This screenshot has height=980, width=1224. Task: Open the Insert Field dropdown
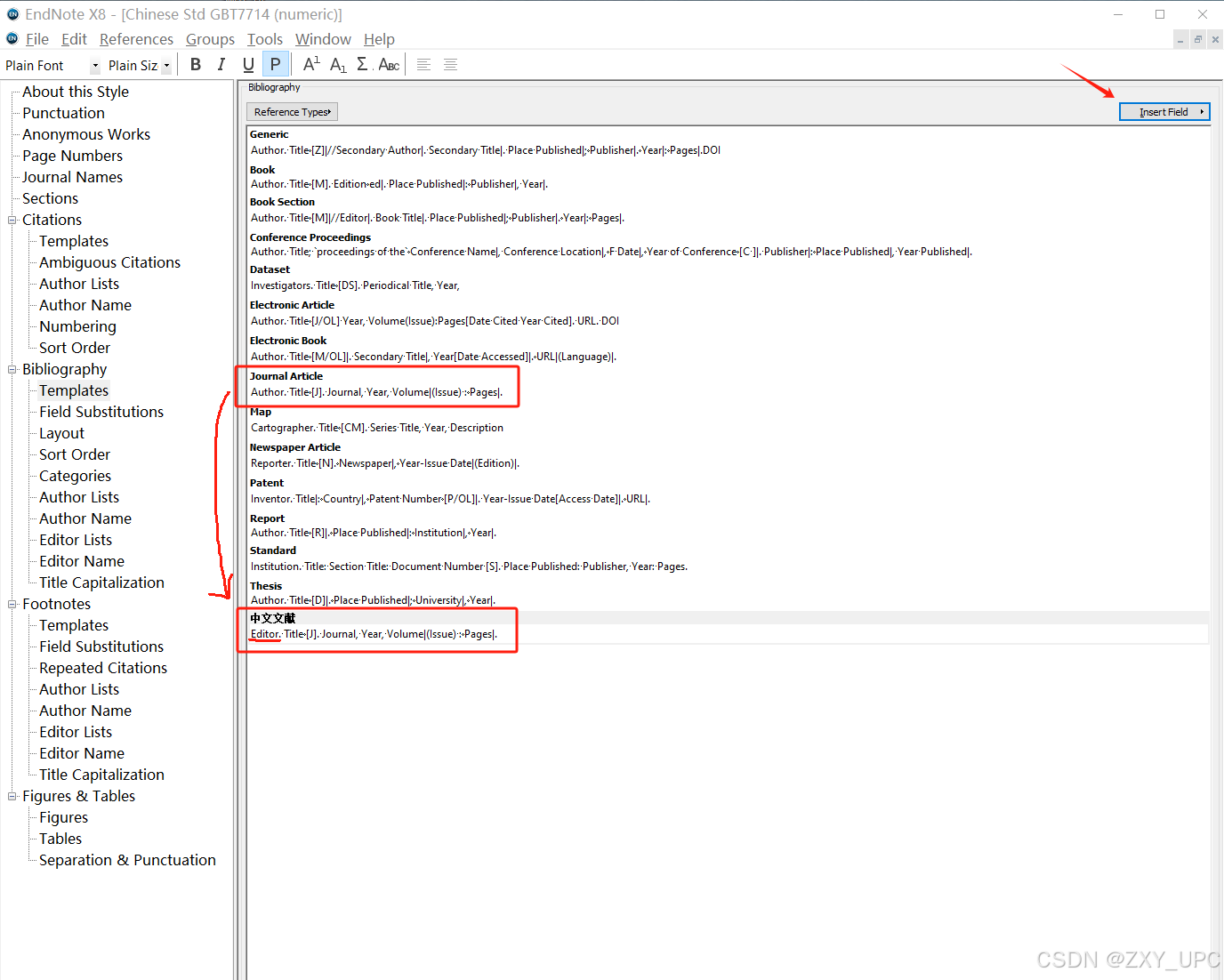click(1164, 112)
